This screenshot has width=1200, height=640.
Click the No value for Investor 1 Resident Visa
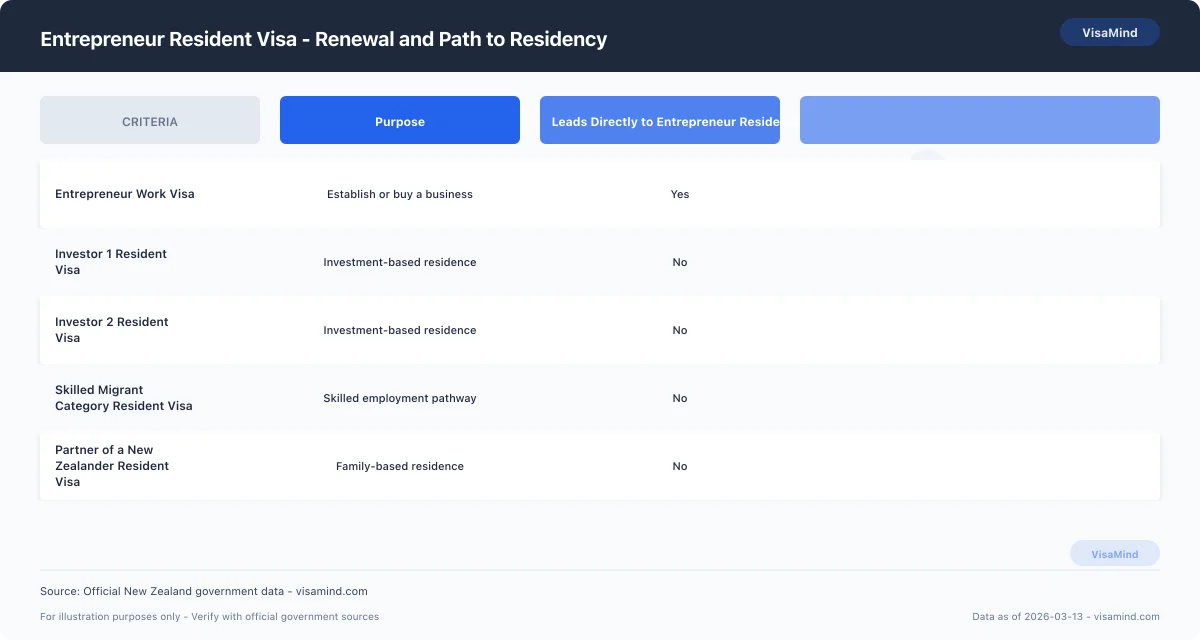(680, 262)
